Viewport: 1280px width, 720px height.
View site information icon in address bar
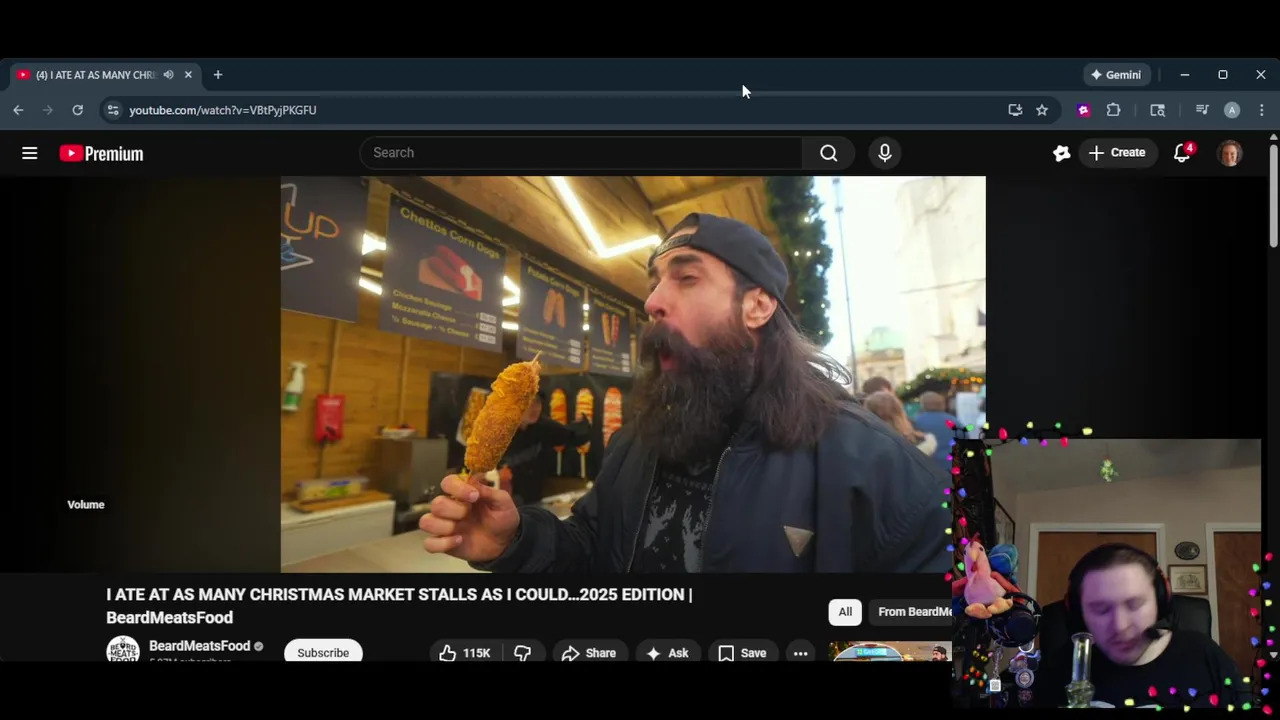point(113,110)
